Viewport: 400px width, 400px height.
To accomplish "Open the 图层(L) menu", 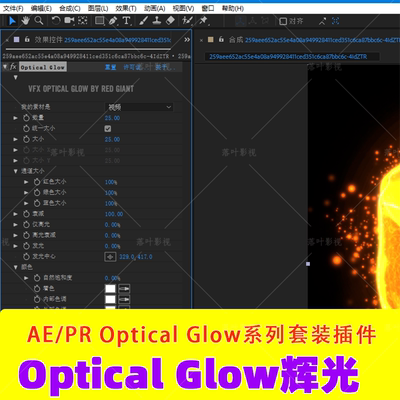I will click(98, 8).
